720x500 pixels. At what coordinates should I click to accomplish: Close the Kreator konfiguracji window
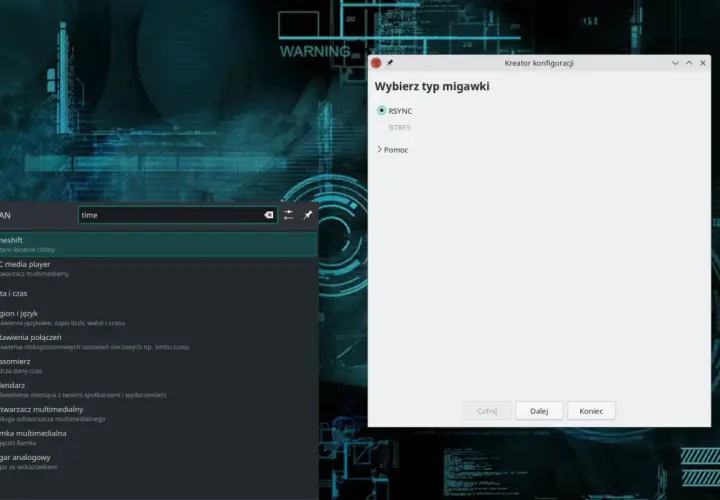click(x=703, y=63)
